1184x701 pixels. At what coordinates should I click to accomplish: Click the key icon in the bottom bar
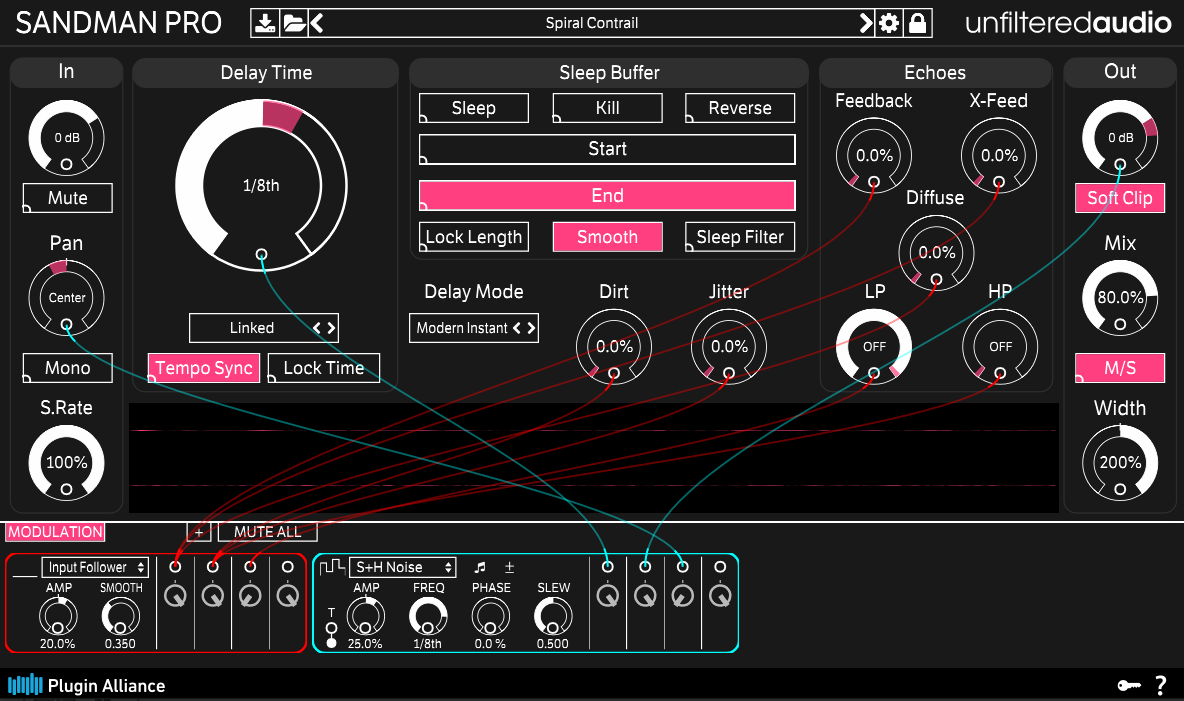pos(1131,685)
